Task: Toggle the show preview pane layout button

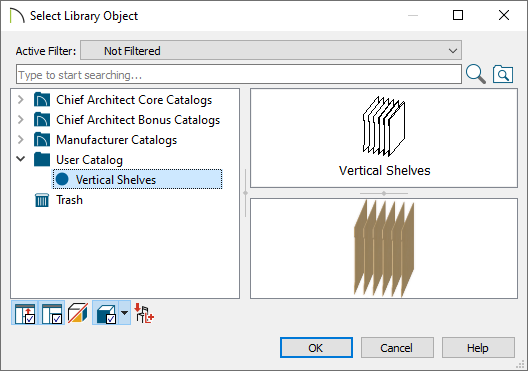Action: point(52,313)
